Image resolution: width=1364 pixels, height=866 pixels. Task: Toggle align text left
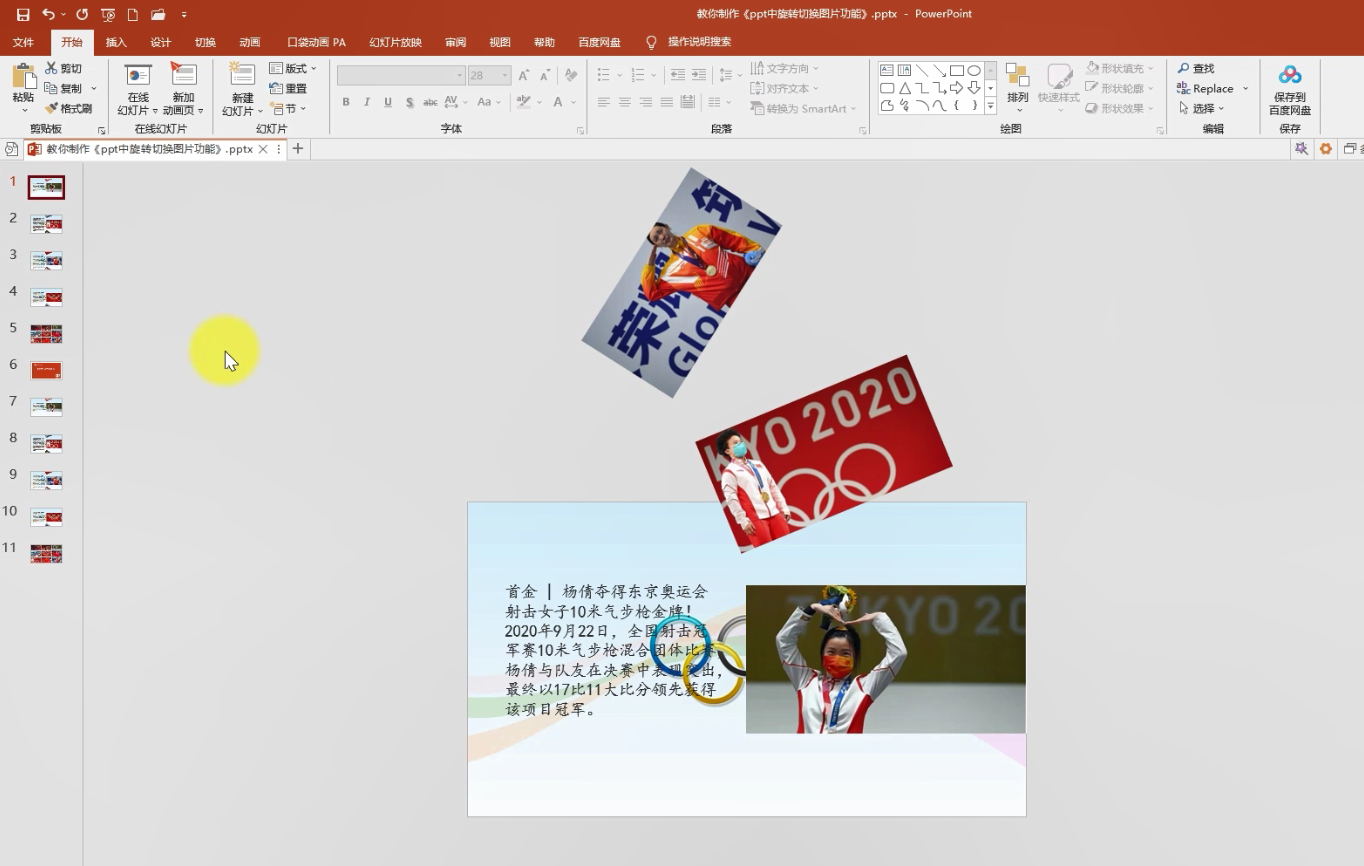click(x=603, y=102)
